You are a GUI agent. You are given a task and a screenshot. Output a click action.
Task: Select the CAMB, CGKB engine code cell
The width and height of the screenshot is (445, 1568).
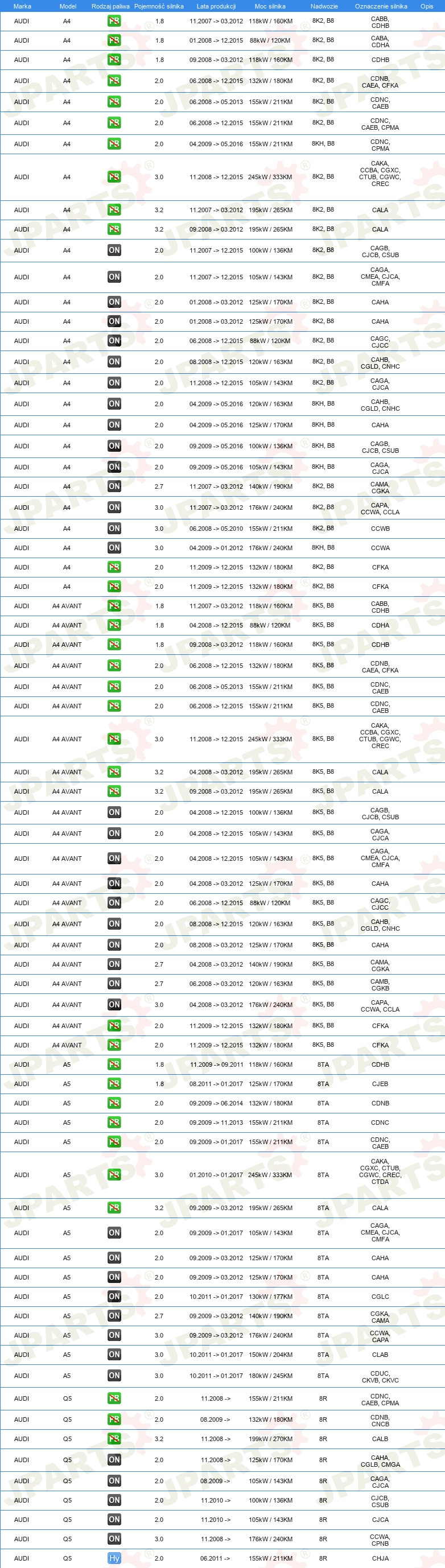pos(381,984)
